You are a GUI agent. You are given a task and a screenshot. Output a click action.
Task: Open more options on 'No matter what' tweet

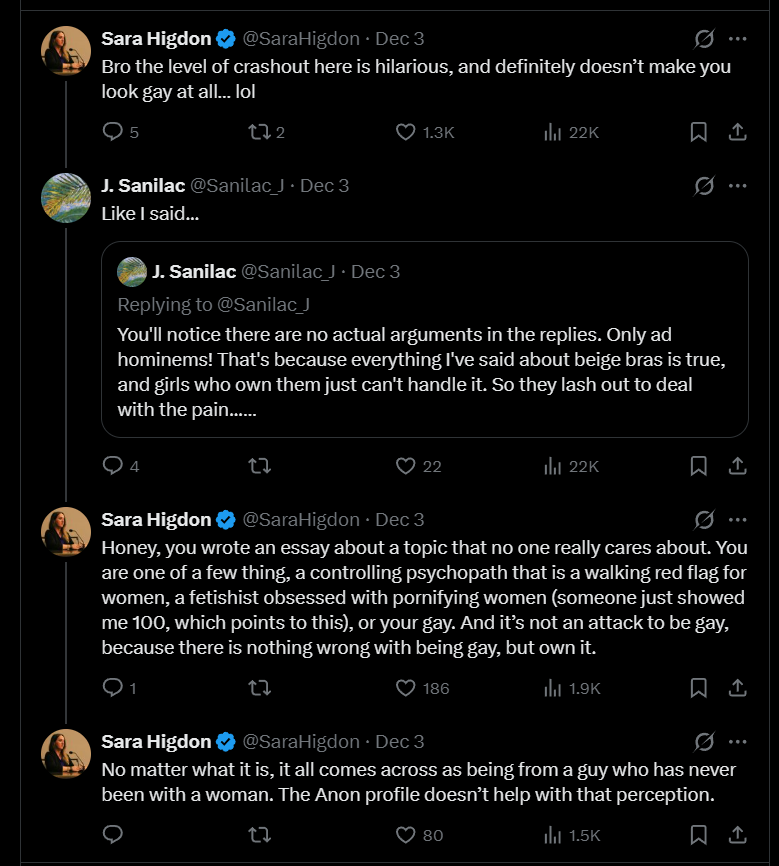[x=738, y=741]
